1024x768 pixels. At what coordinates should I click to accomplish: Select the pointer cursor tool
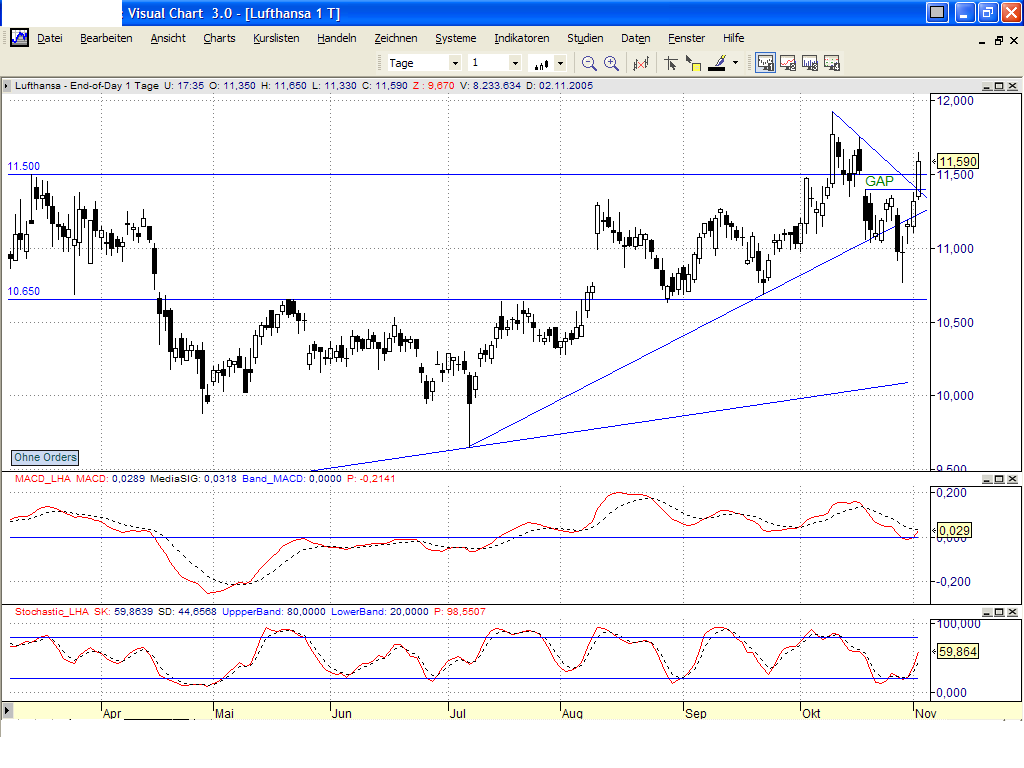tap(671, 62)
